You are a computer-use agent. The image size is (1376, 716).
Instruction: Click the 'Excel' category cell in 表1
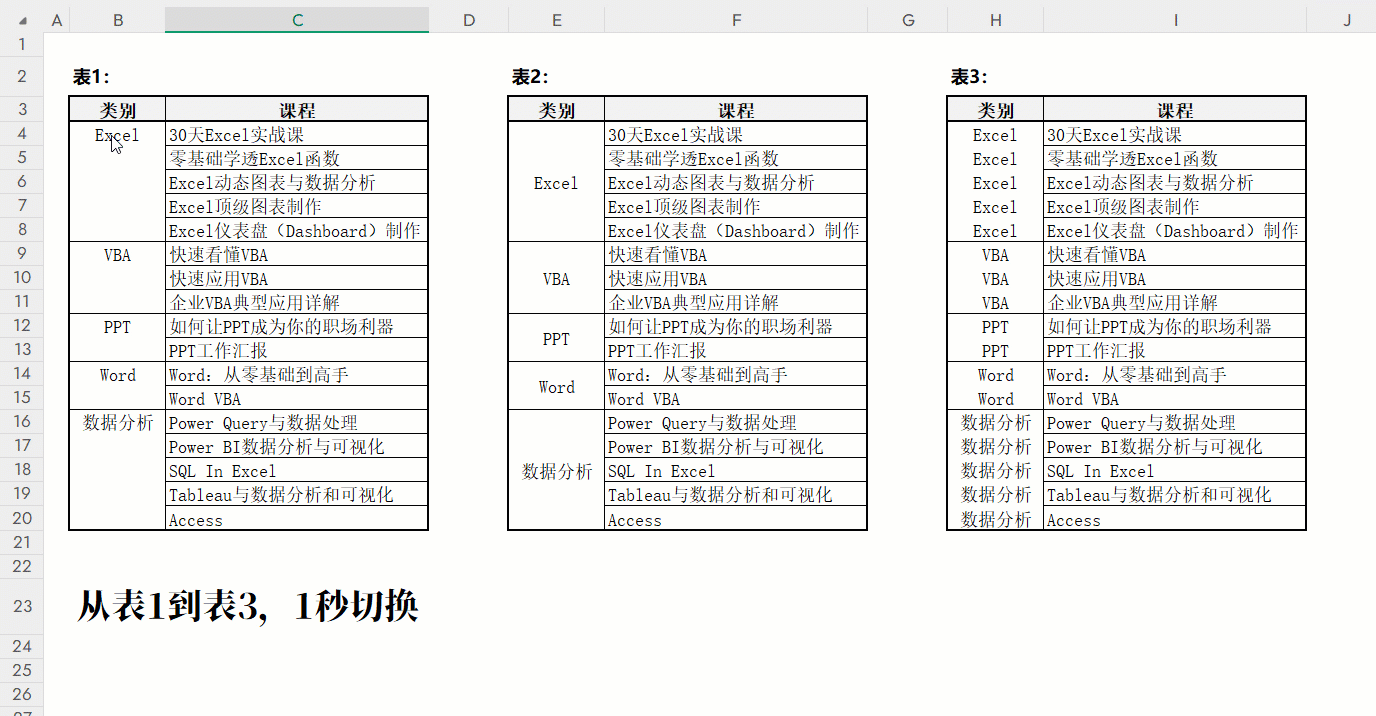(x=117, y=134)
